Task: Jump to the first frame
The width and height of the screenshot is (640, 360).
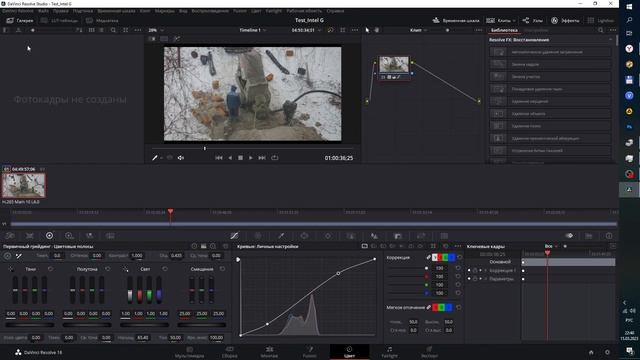Action: [219, 158]
